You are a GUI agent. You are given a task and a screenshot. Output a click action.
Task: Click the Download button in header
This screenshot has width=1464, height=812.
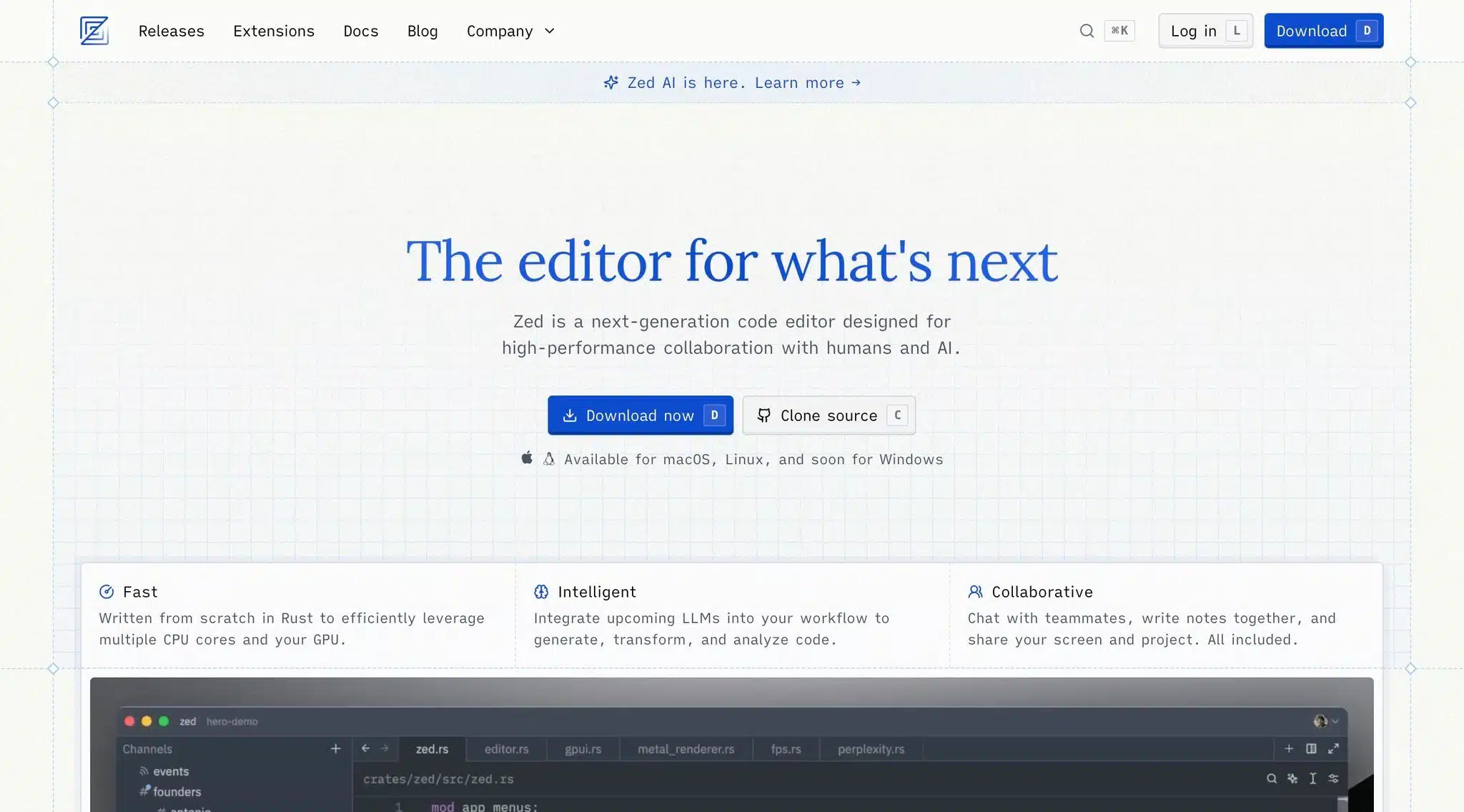click(1323, 31)
